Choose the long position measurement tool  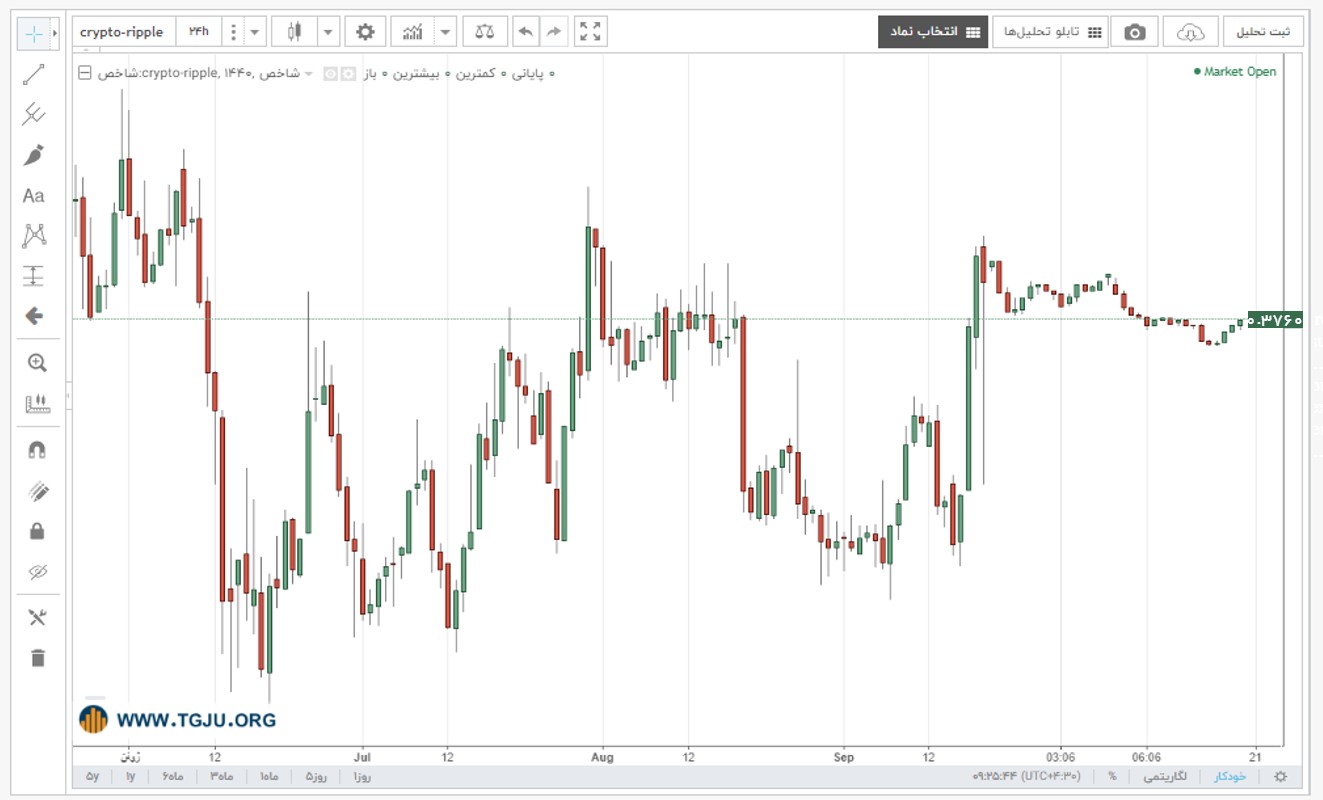point(34,276)
